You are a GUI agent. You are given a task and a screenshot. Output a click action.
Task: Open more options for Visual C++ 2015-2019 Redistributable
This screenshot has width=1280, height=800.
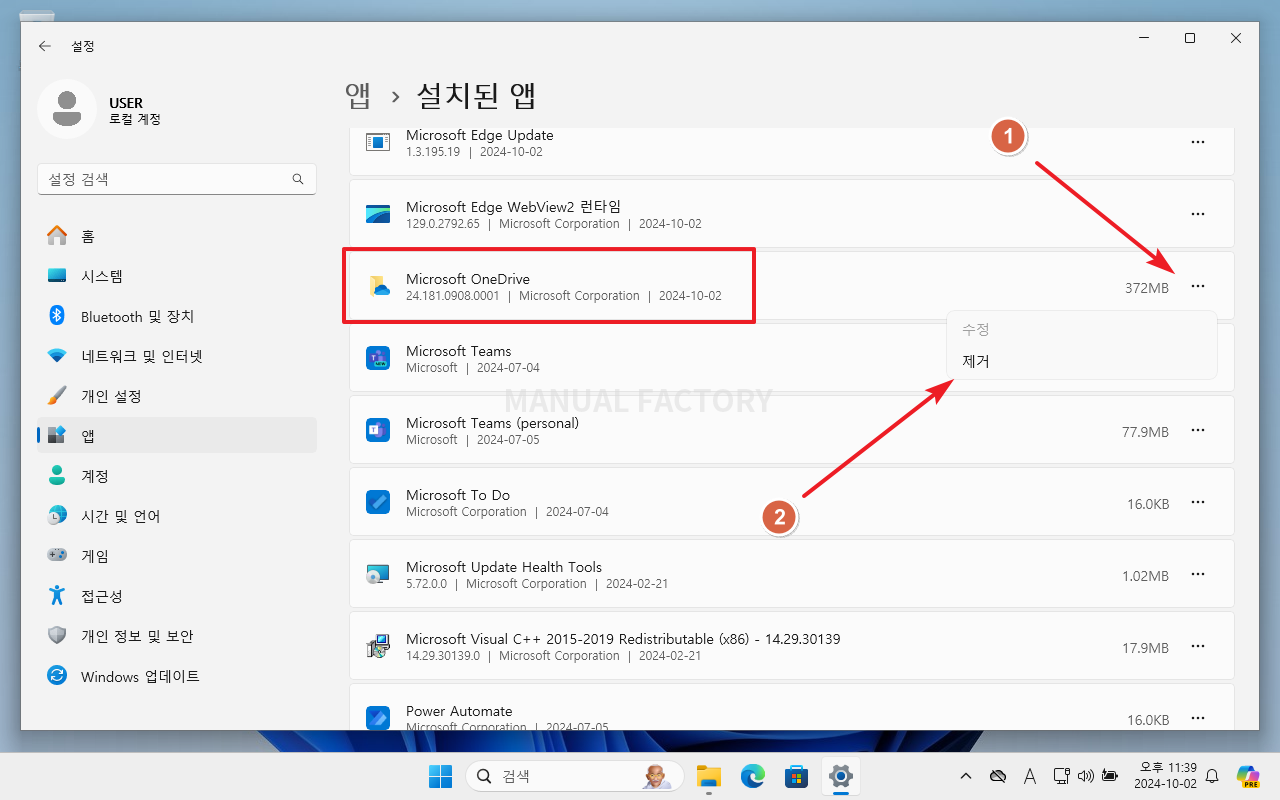pyautogui.click(x=1198, y=647)
